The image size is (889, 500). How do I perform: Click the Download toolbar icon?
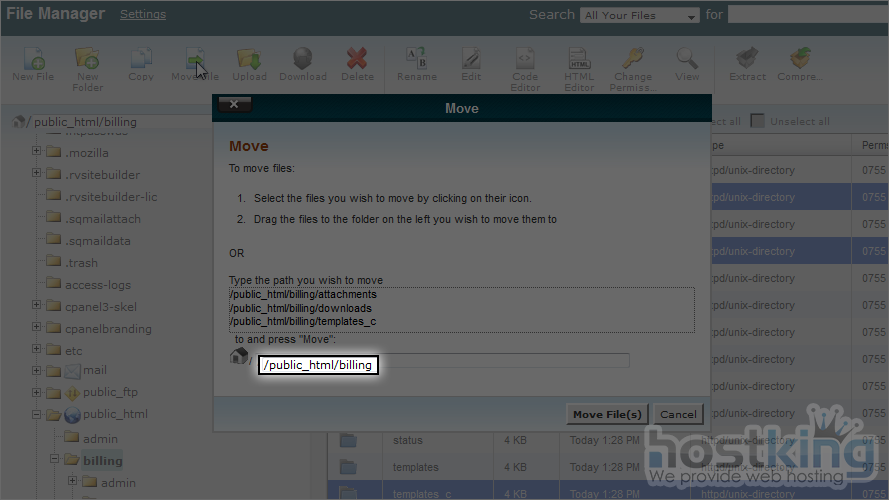pos(302,62)
